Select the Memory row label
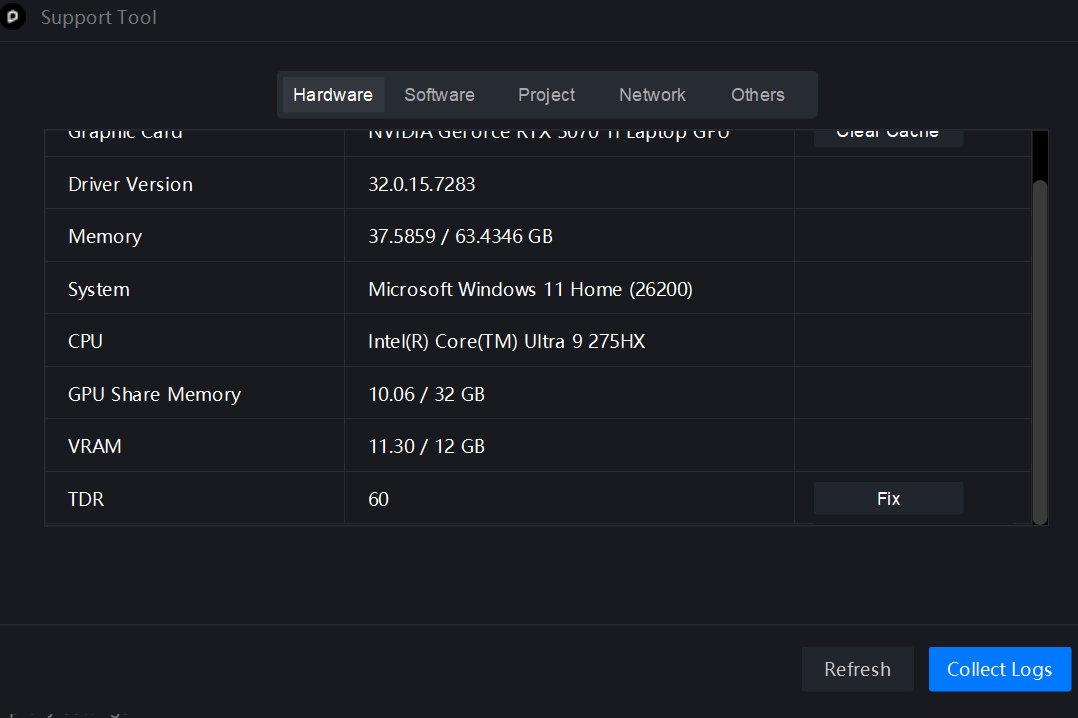This screenshot has height=718, width=1078. (x=105, y=237)
